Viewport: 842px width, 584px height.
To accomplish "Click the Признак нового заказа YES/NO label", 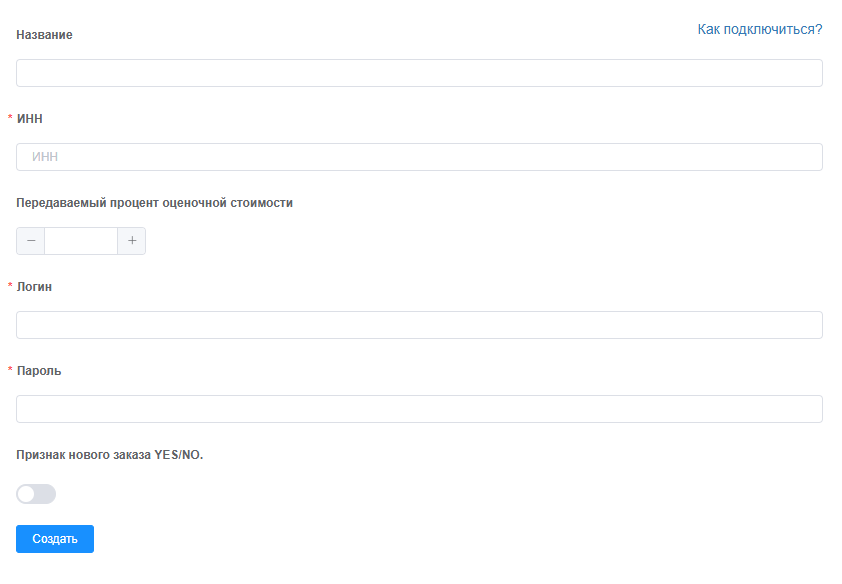I will coord(110,454).
